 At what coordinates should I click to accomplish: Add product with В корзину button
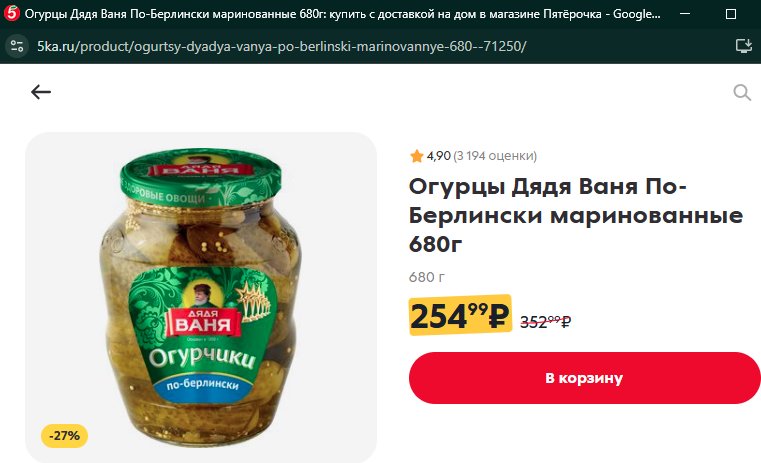584,378
